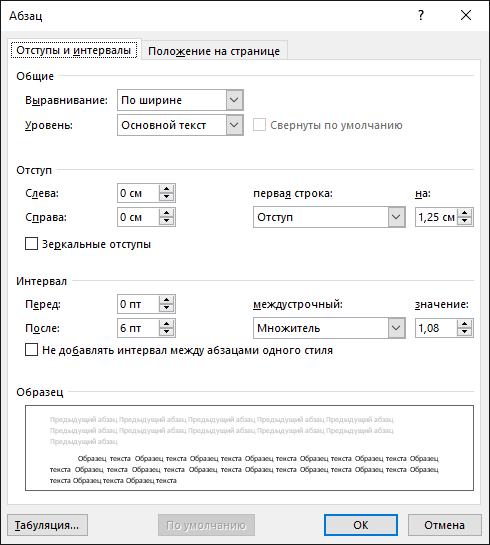Image resolution: width=490 pixels, height=545 pixels.
Task: Select the Отступы и интервалы tab
Action: coord(74,50)
